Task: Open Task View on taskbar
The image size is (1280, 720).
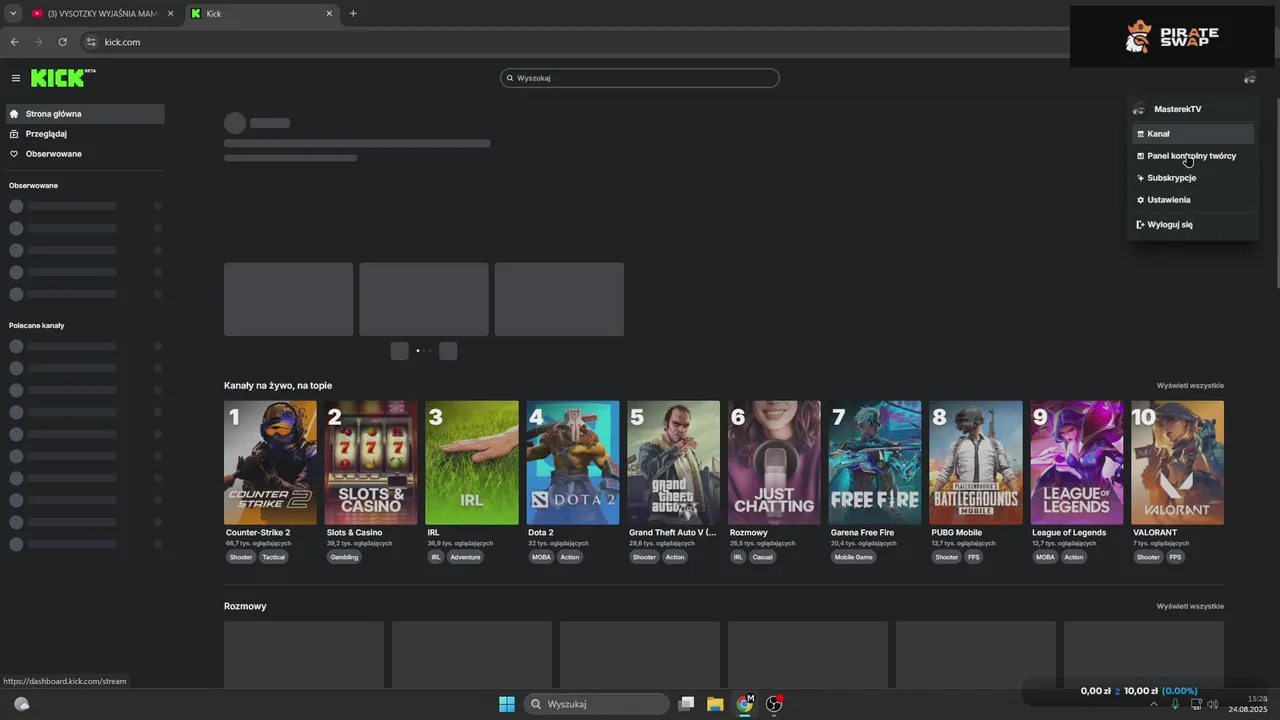Action: click(686, 704)
